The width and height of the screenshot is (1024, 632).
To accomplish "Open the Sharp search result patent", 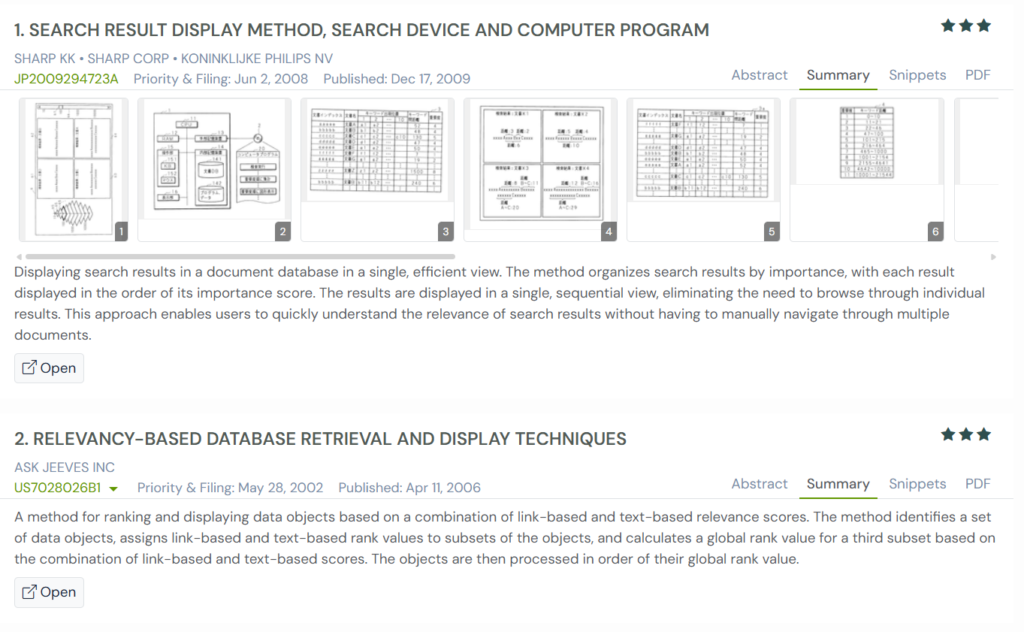I will 49,368.
